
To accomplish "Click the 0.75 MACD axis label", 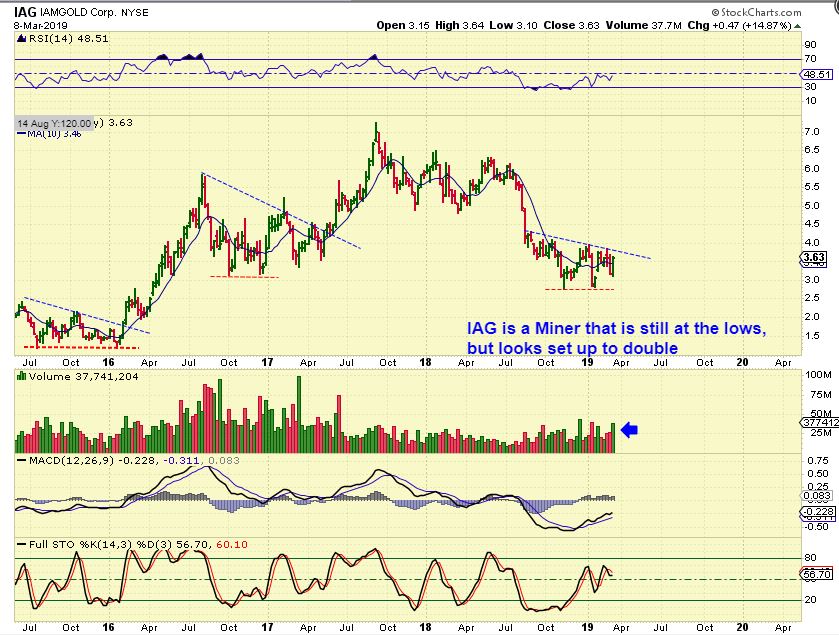I will (x=818, y=461).
